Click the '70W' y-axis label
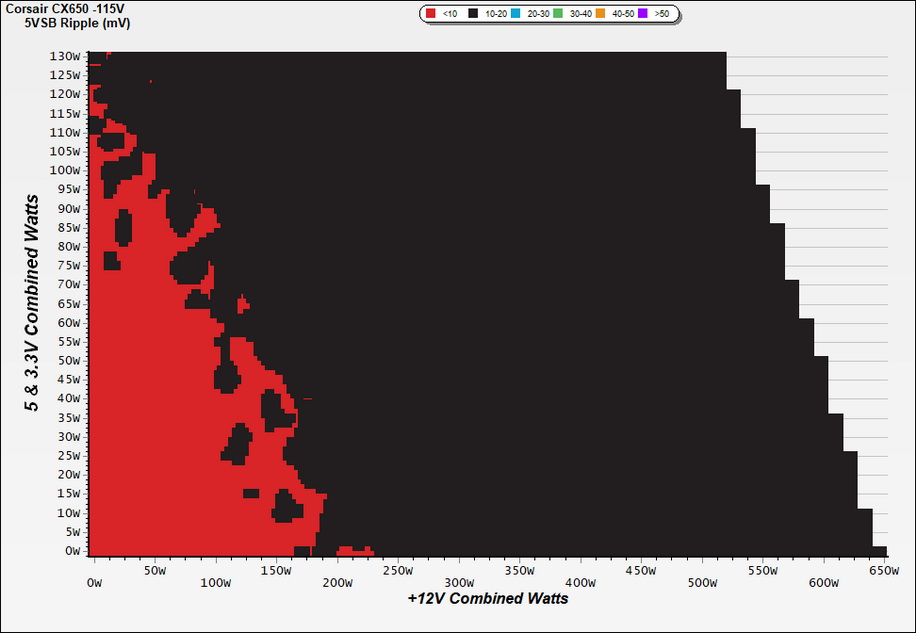The image size is (916, 633). pos(68,284)
